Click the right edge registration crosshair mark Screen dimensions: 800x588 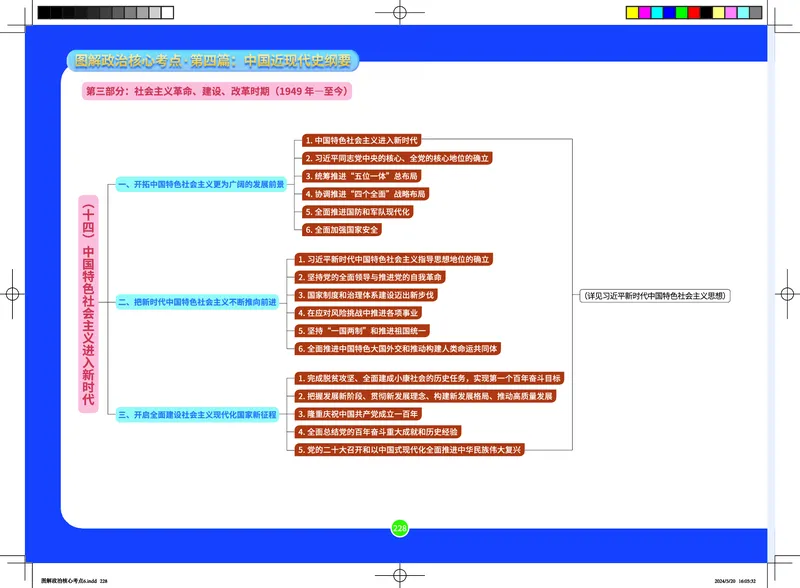(787, 295)
